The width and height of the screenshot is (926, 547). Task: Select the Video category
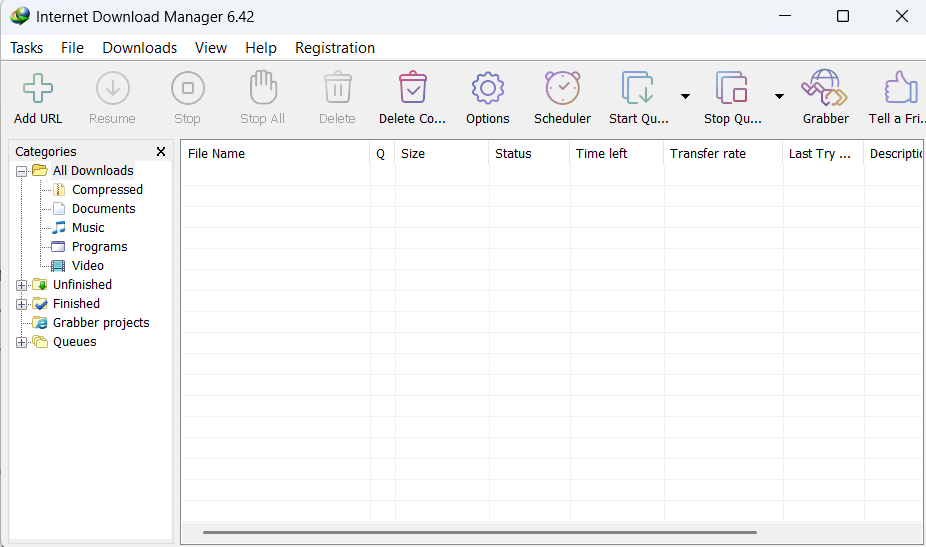coord(87,266)
